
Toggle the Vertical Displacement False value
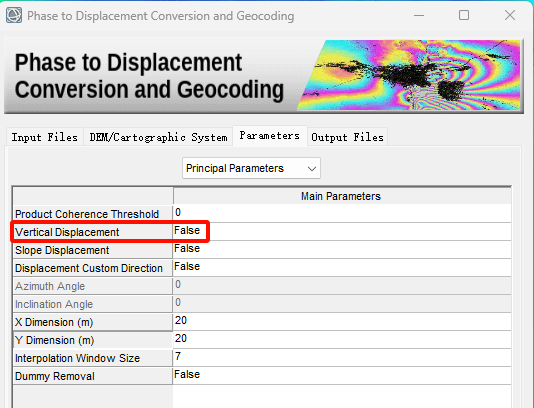tap(342, 231)
